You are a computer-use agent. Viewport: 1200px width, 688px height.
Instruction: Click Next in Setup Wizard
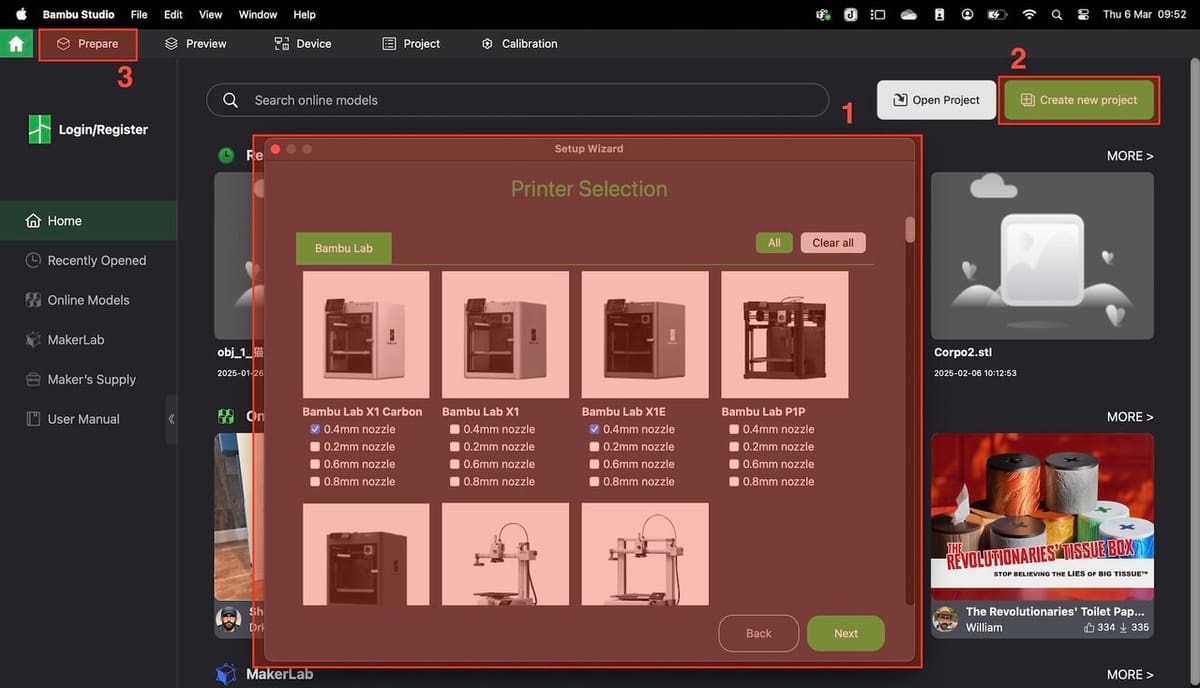845,633
